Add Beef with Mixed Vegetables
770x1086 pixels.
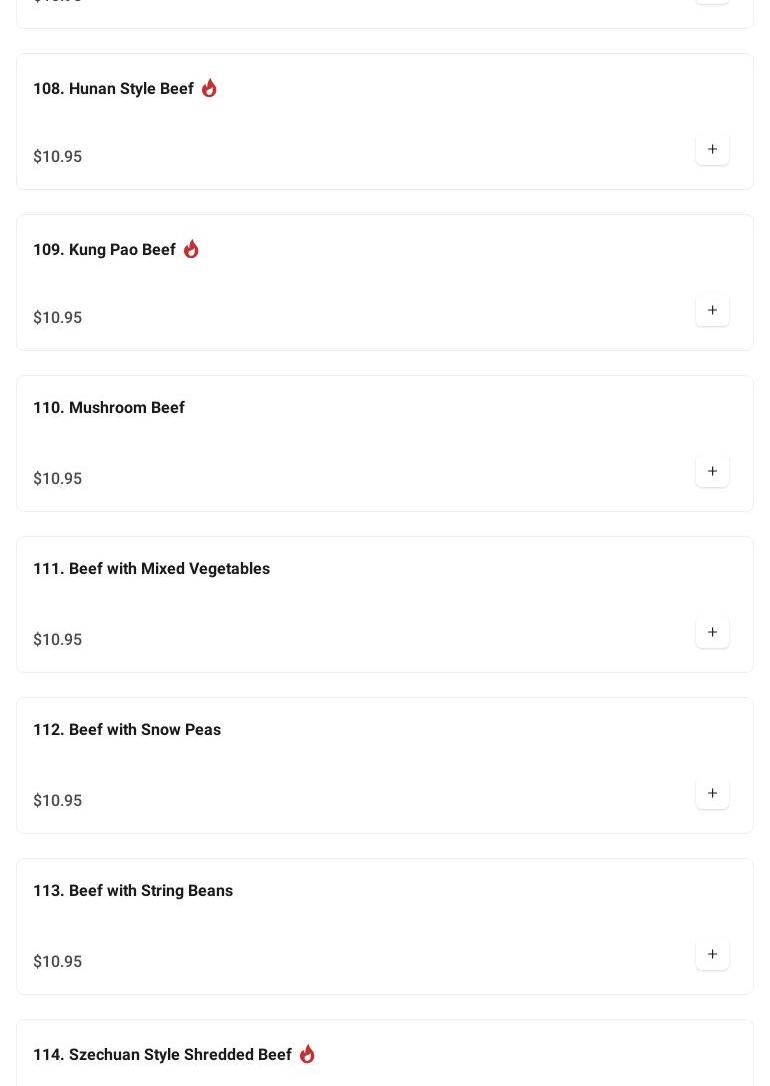coord(712,633)
